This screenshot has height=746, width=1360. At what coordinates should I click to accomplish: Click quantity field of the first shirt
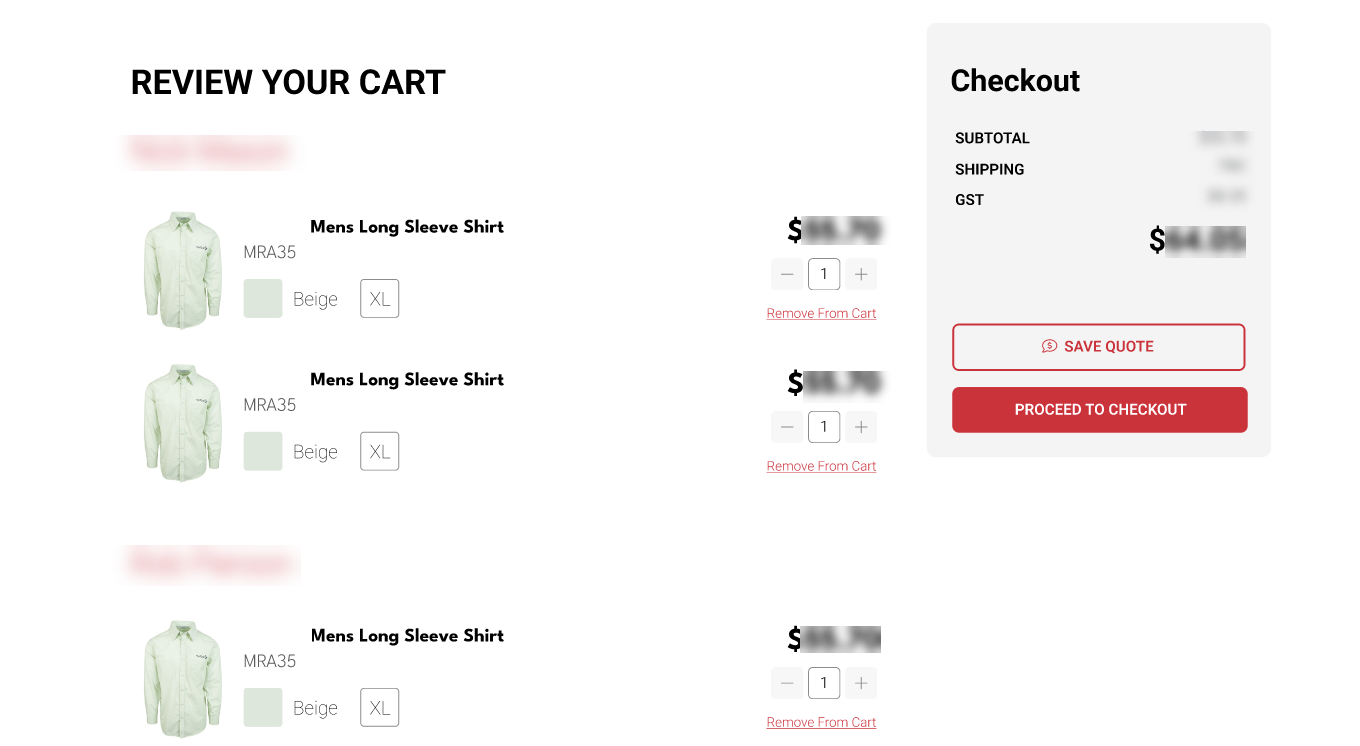click(x=824, y=274)
